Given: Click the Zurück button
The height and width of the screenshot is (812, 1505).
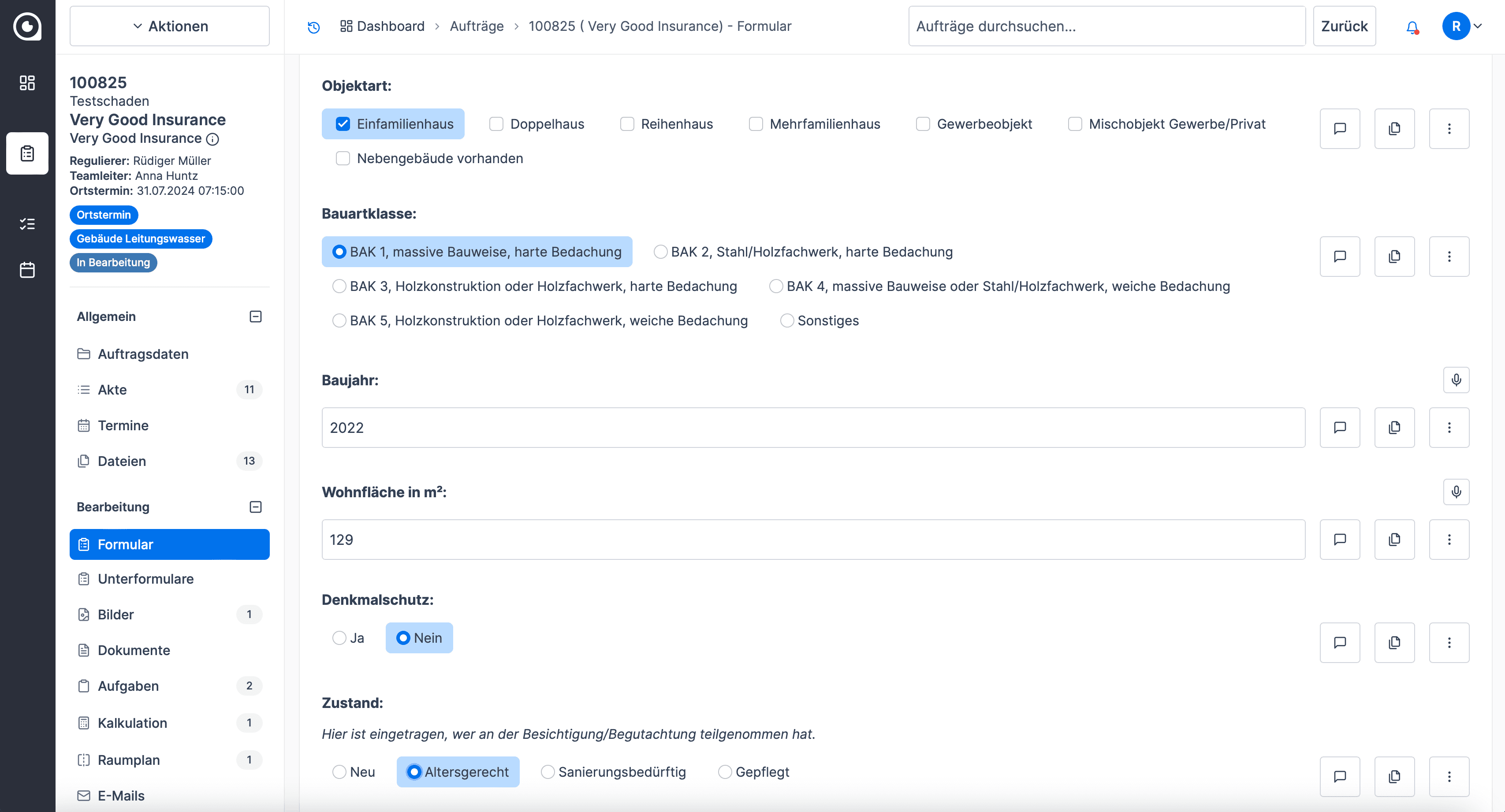Looking at the screenshot, I should 1344,26.
